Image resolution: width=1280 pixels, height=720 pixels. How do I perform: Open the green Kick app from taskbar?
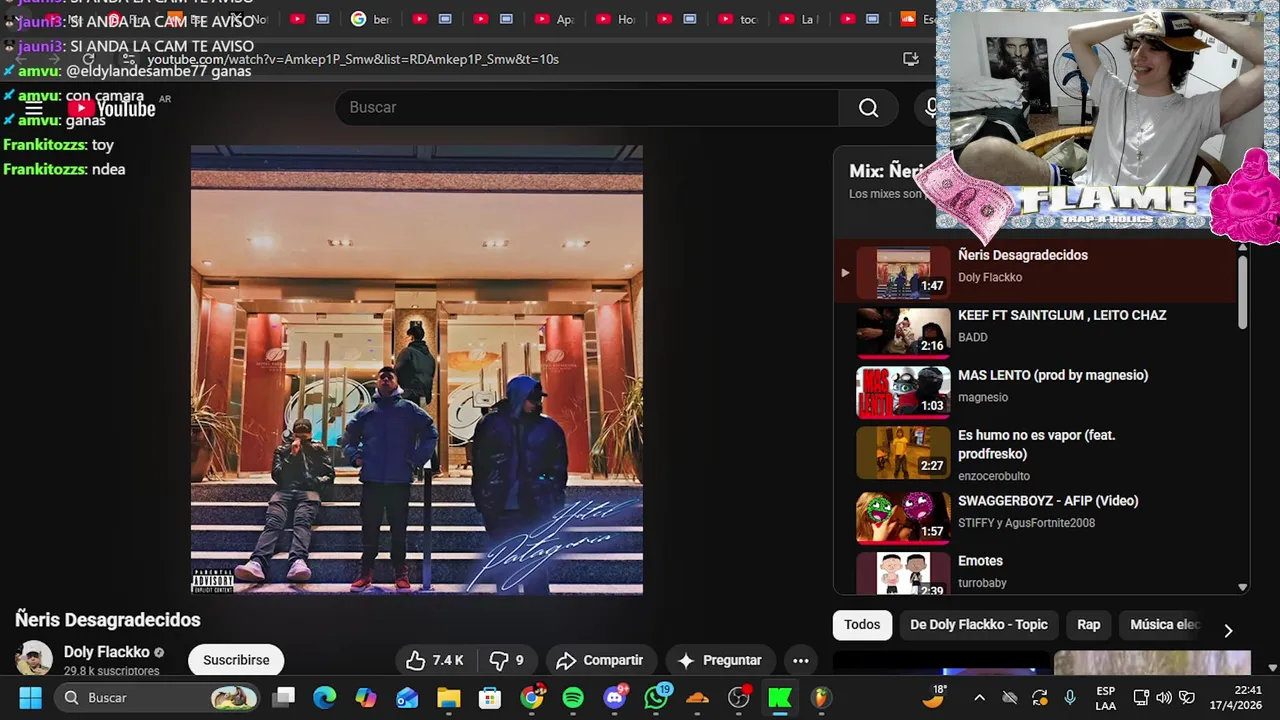click(780, 698)
